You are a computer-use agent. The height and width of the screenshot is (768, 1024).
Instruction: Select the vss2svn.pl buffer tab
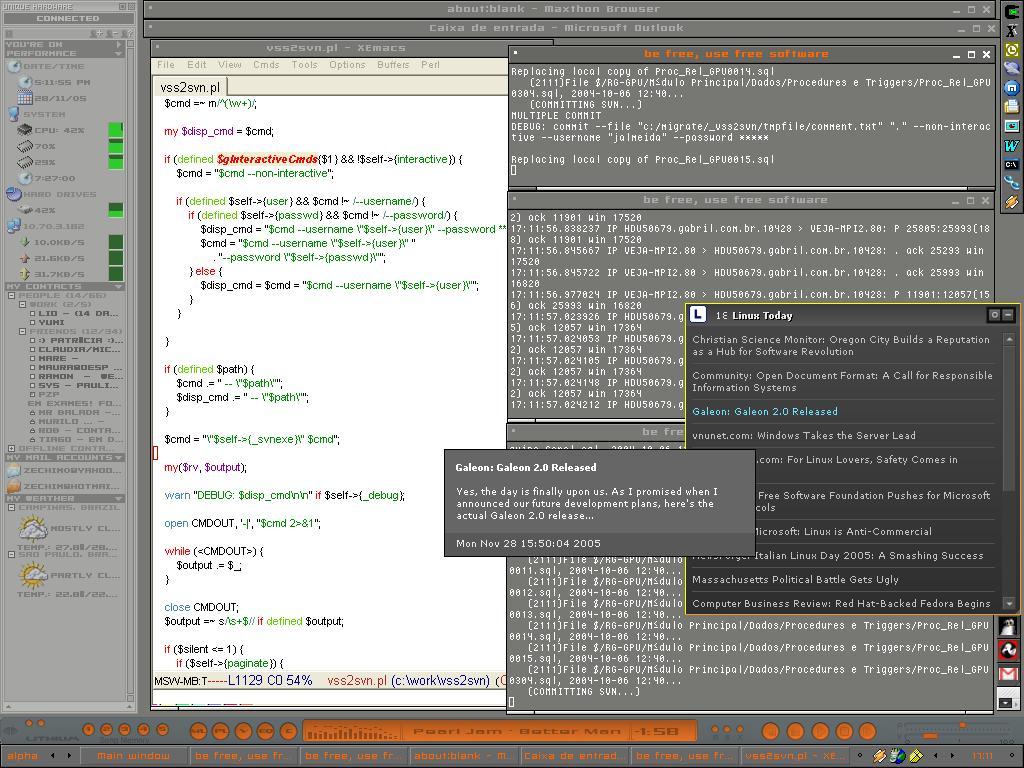click(190, 87)
